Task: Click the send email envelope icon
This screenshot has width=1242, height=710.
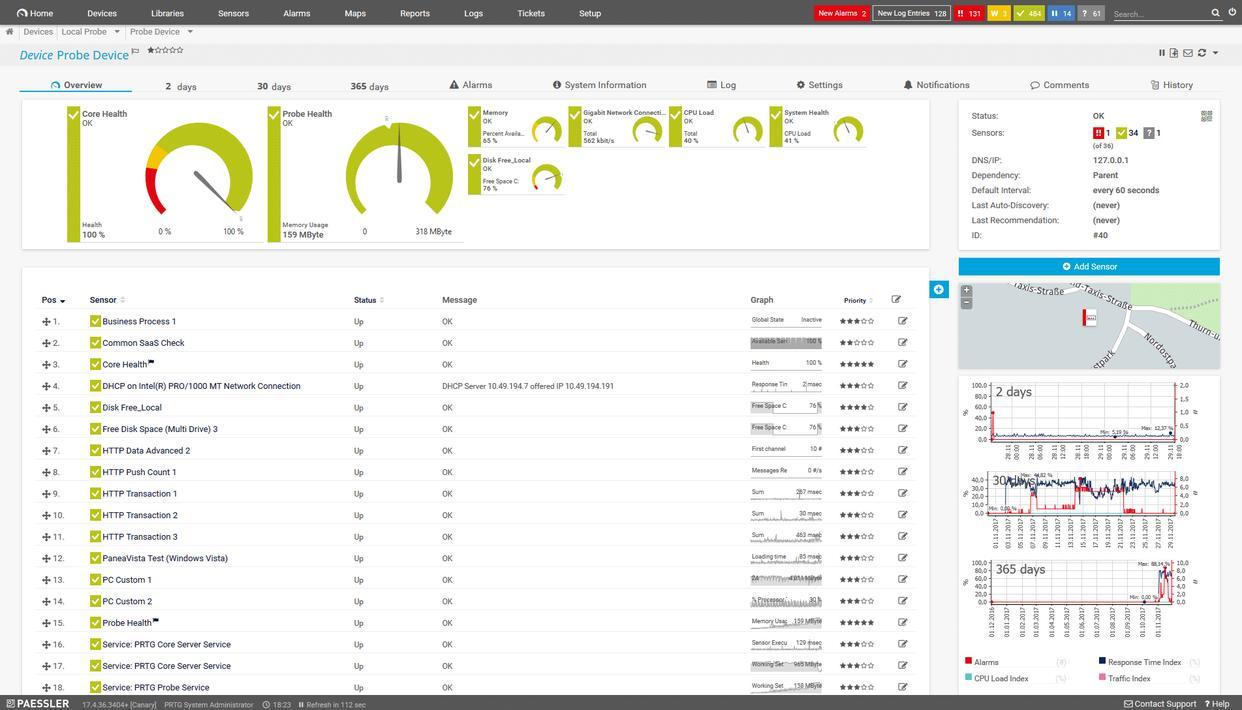Action: (1188, 53)
